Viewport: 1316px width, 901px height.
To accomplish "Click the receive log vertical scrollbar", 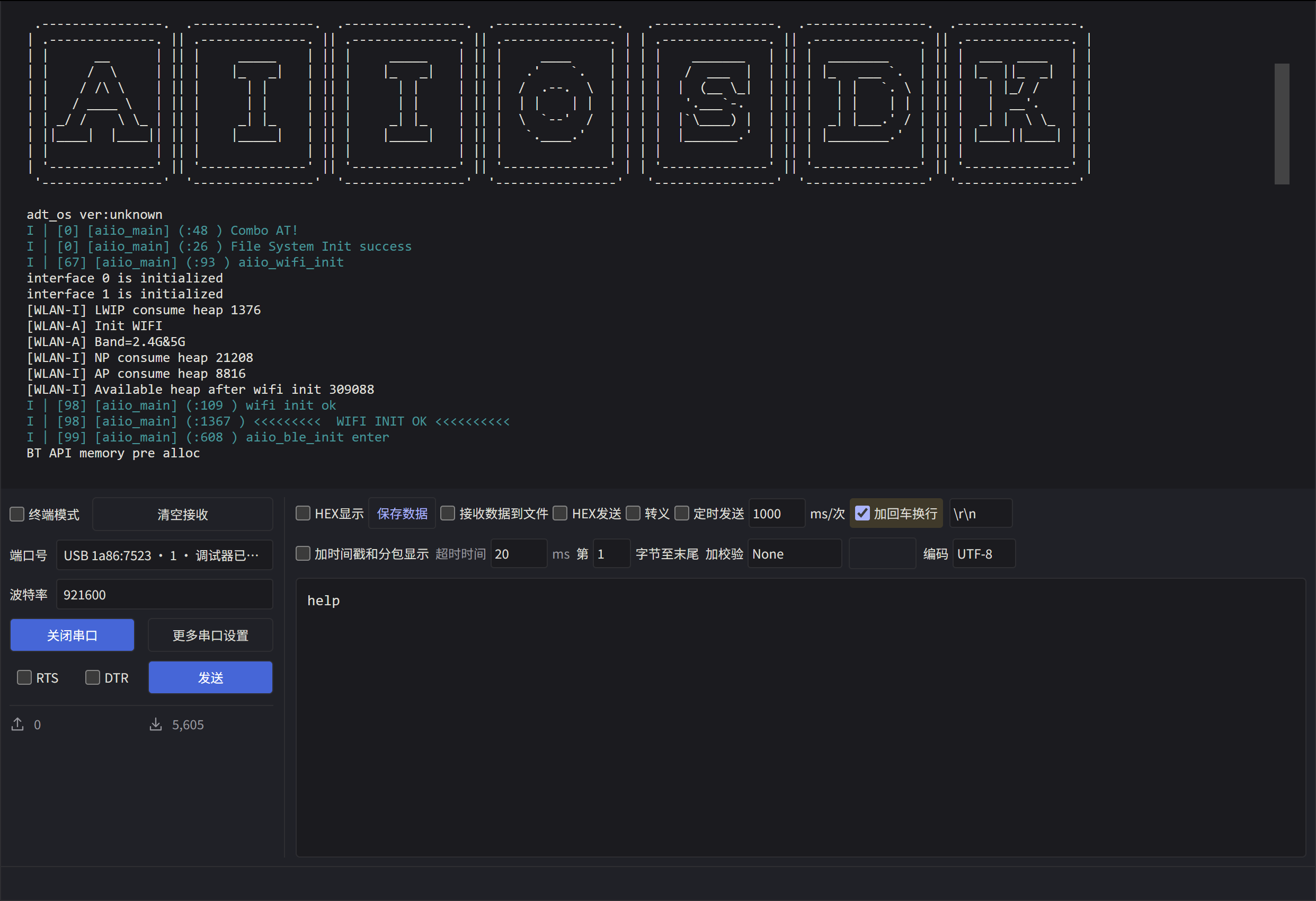I will click(1282, 123).
